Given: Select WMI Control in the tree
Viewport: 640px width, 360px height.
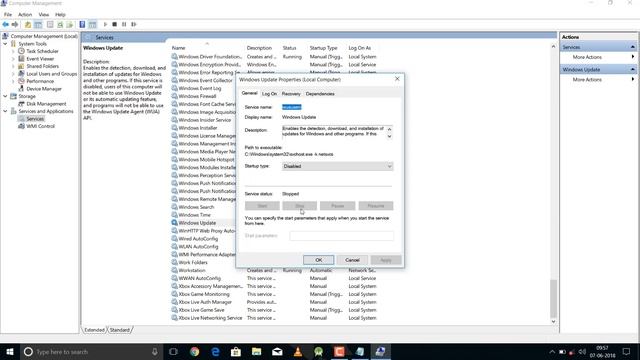Looking at the screenshot, I should [x=40, y=126].
